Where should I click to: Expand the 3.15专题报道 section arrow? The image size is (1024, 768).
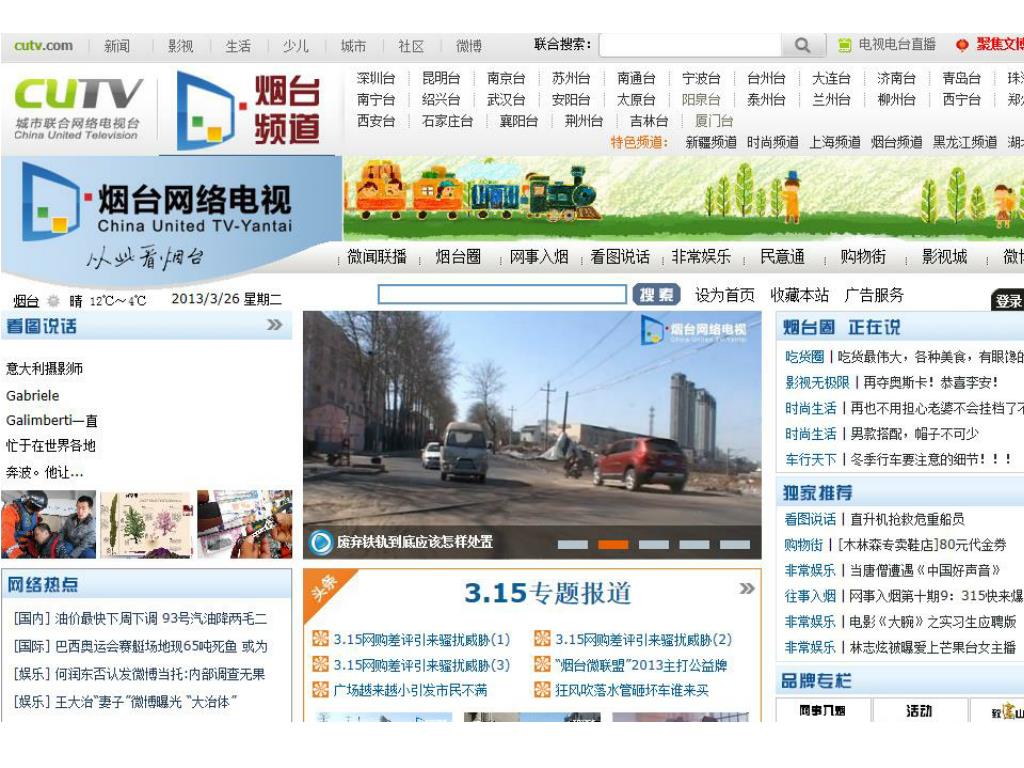click(746, 588)
